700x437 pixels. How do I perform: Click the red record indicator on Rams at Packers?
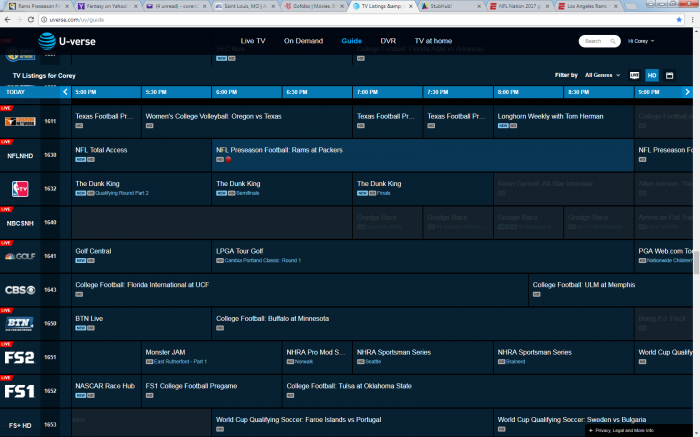(228, 159)
